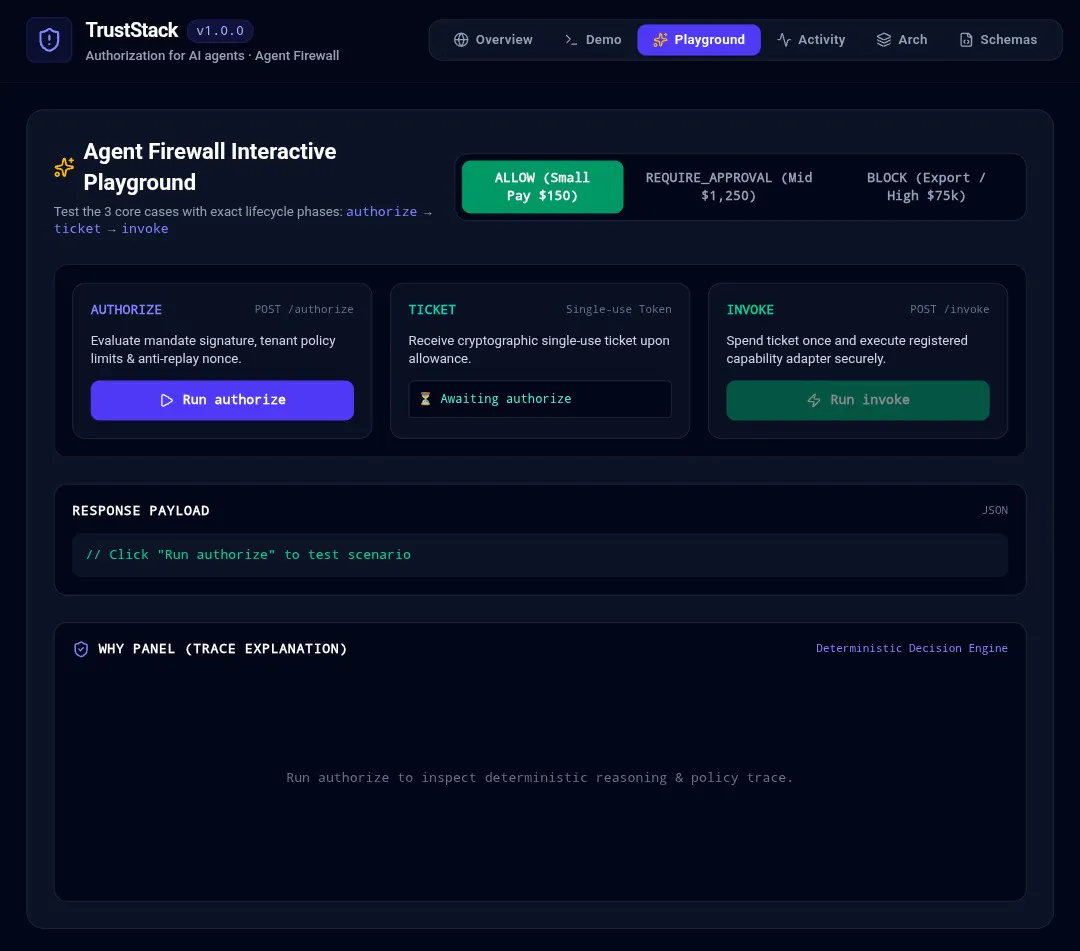Screen dimensions: 1080x951
Task: Open the Schemas tab
Action: coord(998,40)
